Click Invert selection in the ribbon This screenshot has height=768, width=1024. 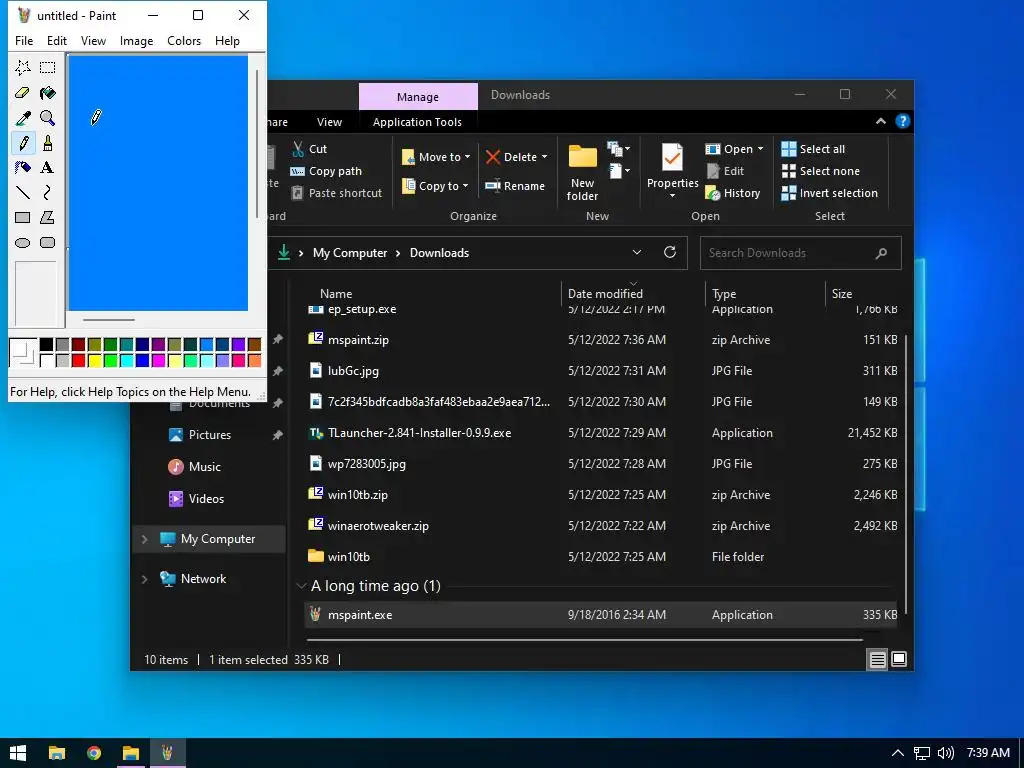point(830,193)
